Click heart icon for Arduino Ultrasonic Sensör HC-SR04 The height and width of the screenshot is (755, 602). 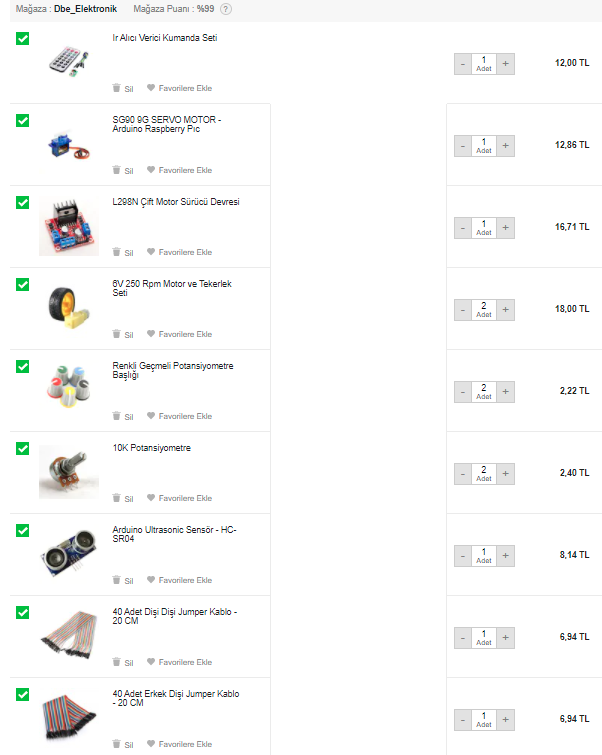[151, 580]
